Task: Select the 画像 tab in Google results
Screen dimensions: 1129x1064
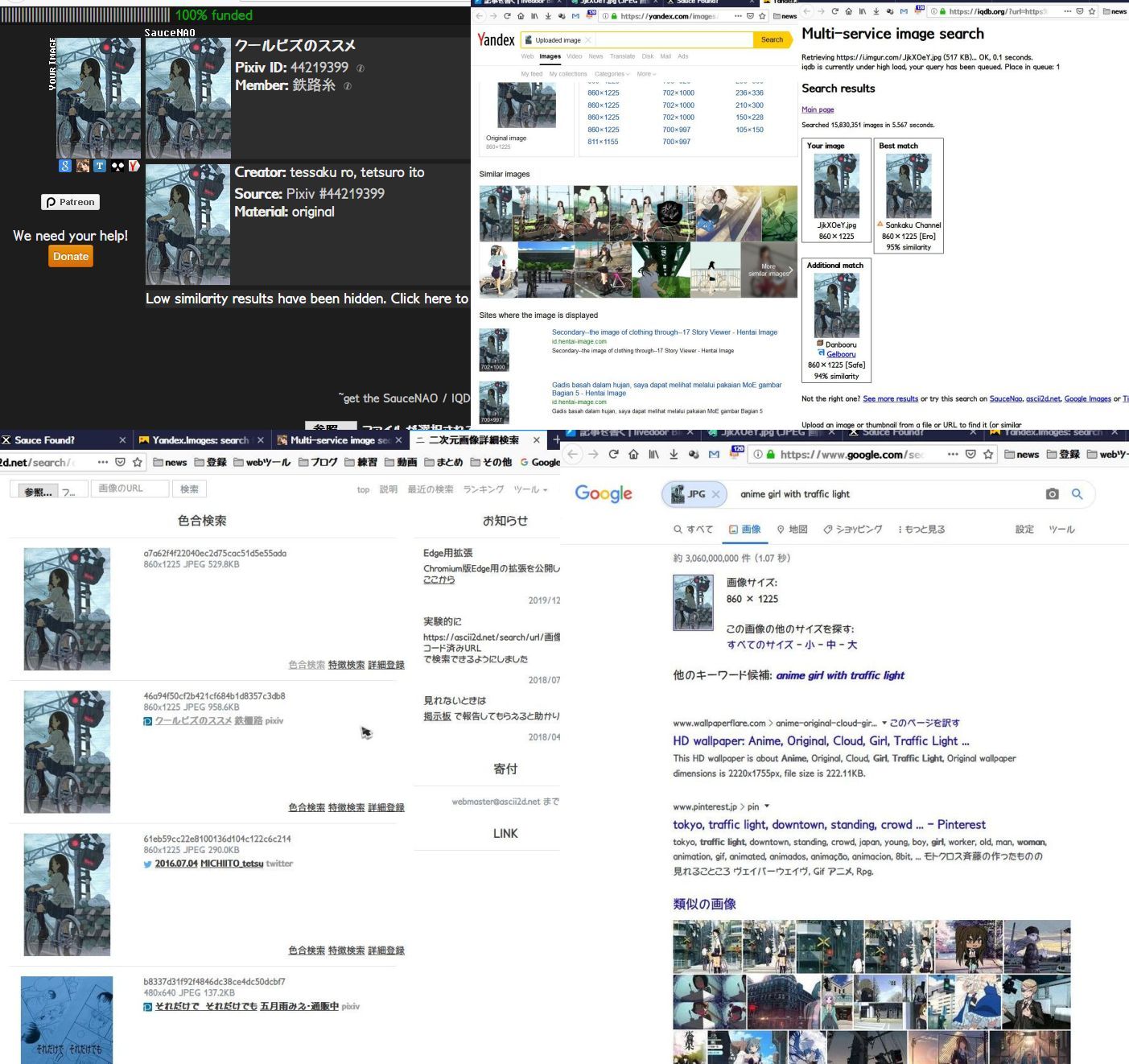Action: tap(744, 530)
